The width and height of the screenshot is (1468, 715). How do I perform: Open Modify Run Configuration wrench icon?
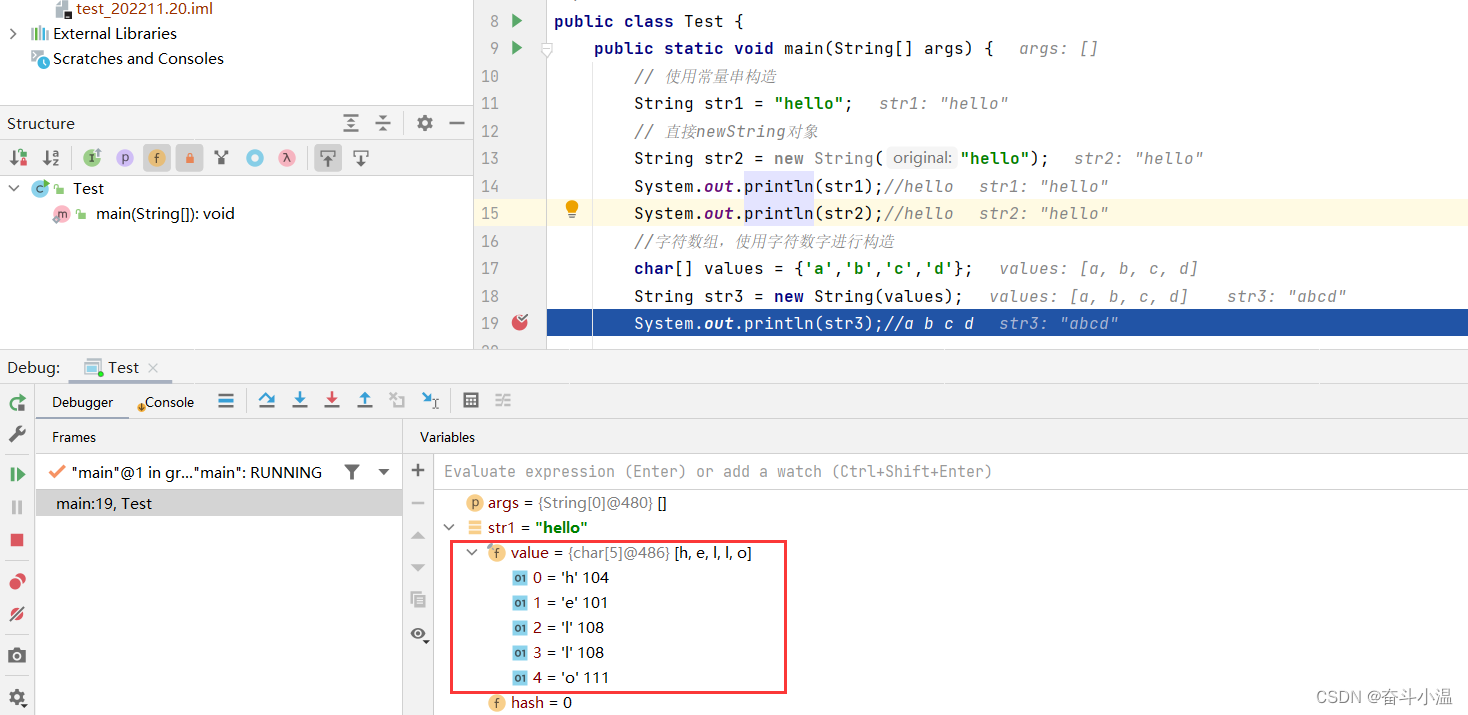(x=17, y=434)
